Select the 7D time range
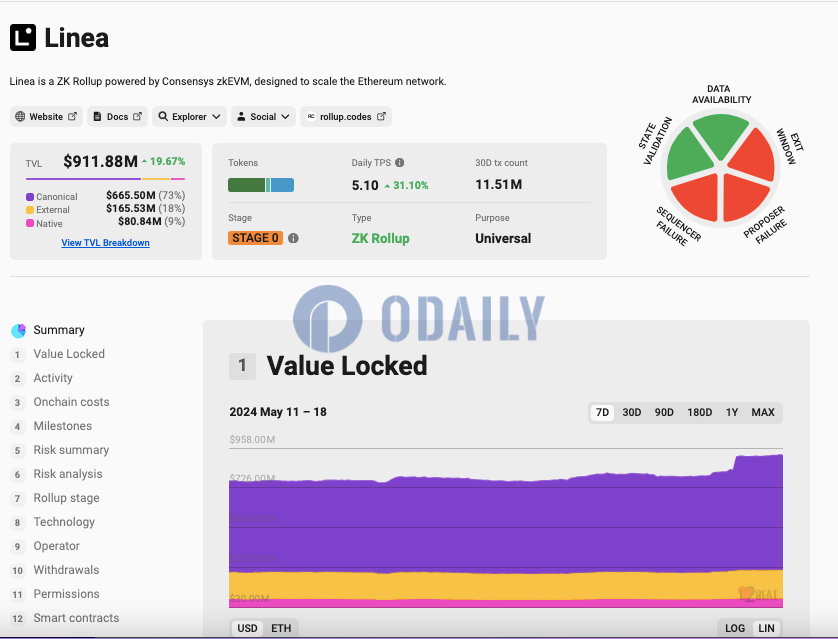 [x=602, y=412]
